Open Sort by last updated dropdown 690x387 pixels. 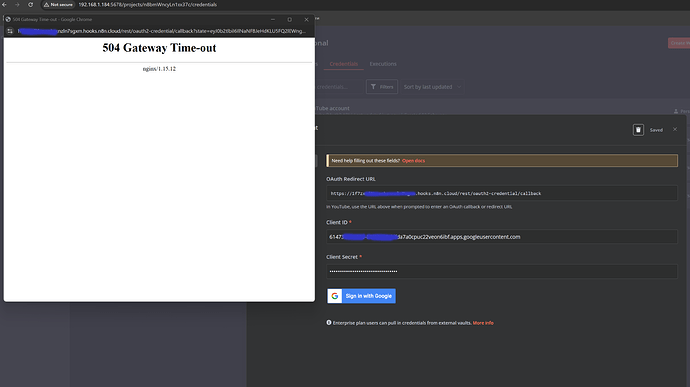coord(432,87)
